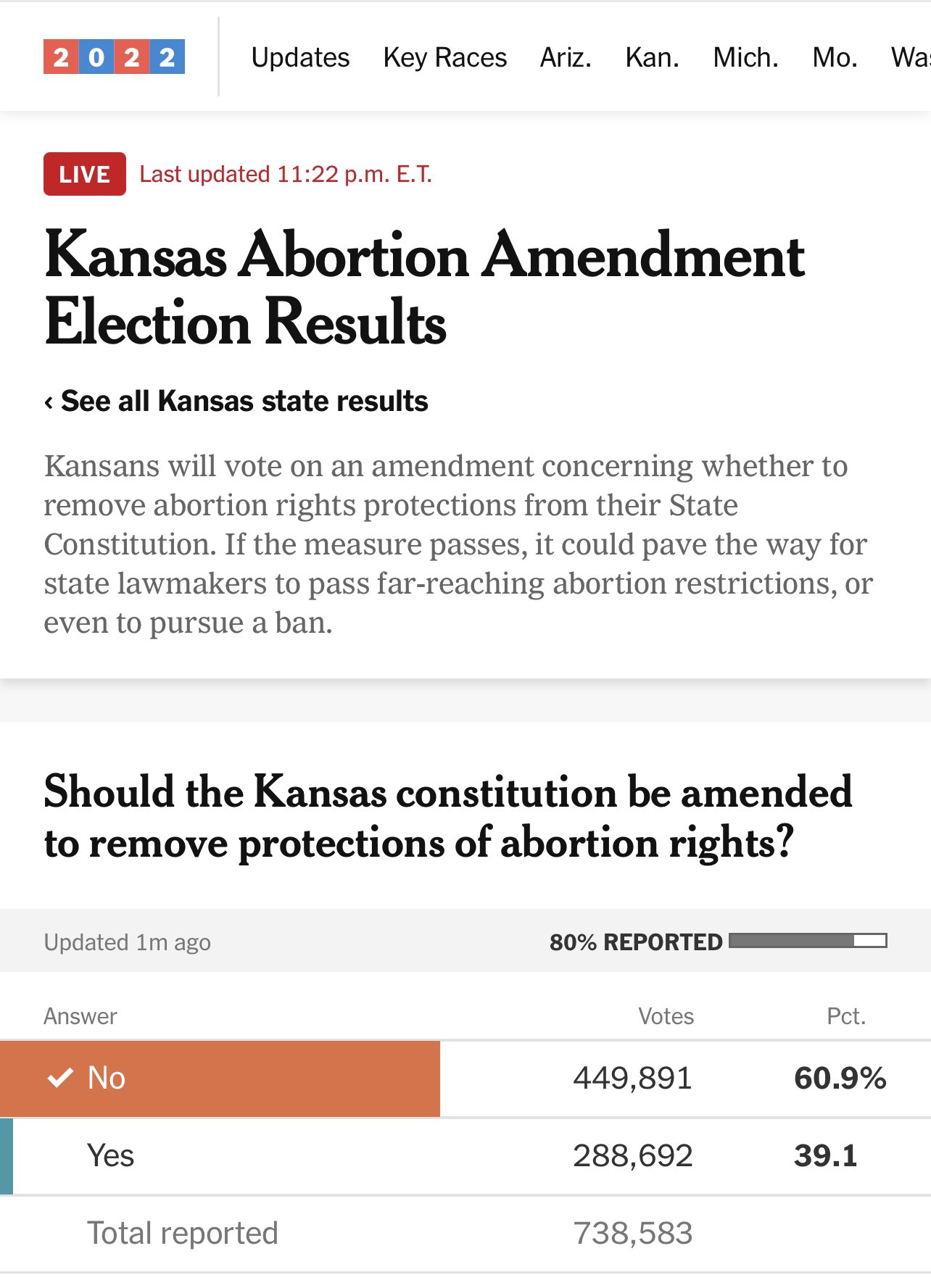Click the back chevron before See all Kansas

[49, 402]
